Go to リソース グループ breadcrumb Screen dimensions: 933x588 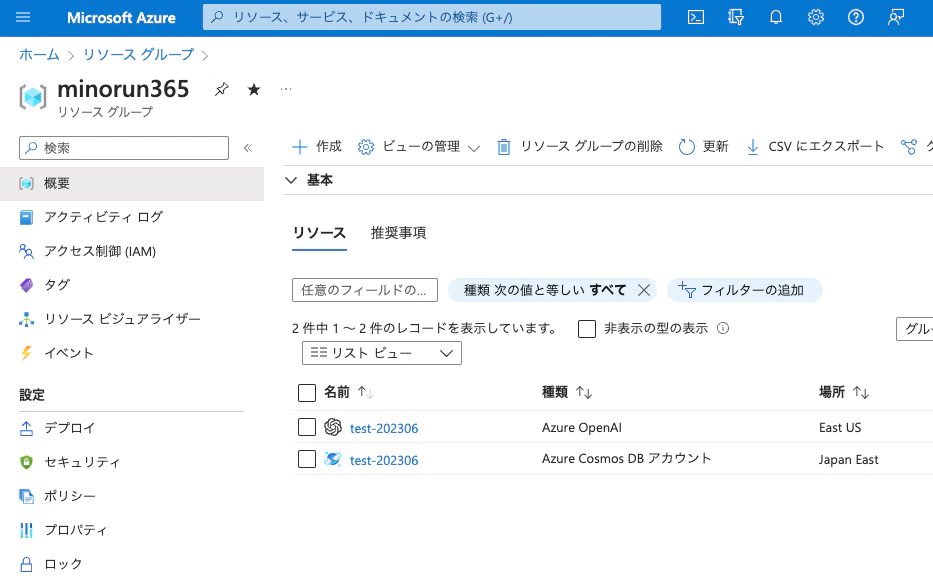click(x=139, y=55)
